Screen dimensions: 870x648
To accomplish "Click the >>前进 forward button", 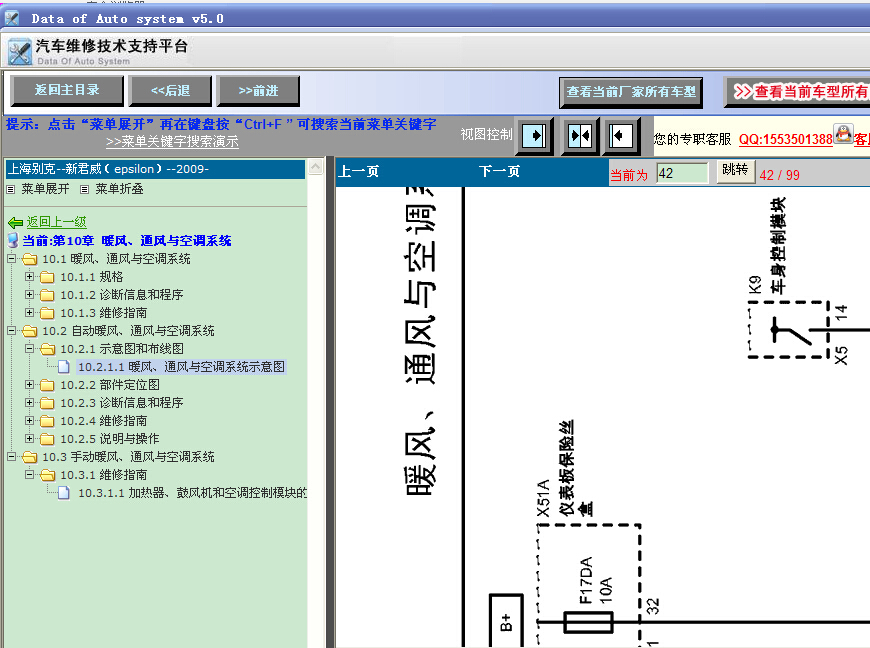I will click(x=258, y=90).
